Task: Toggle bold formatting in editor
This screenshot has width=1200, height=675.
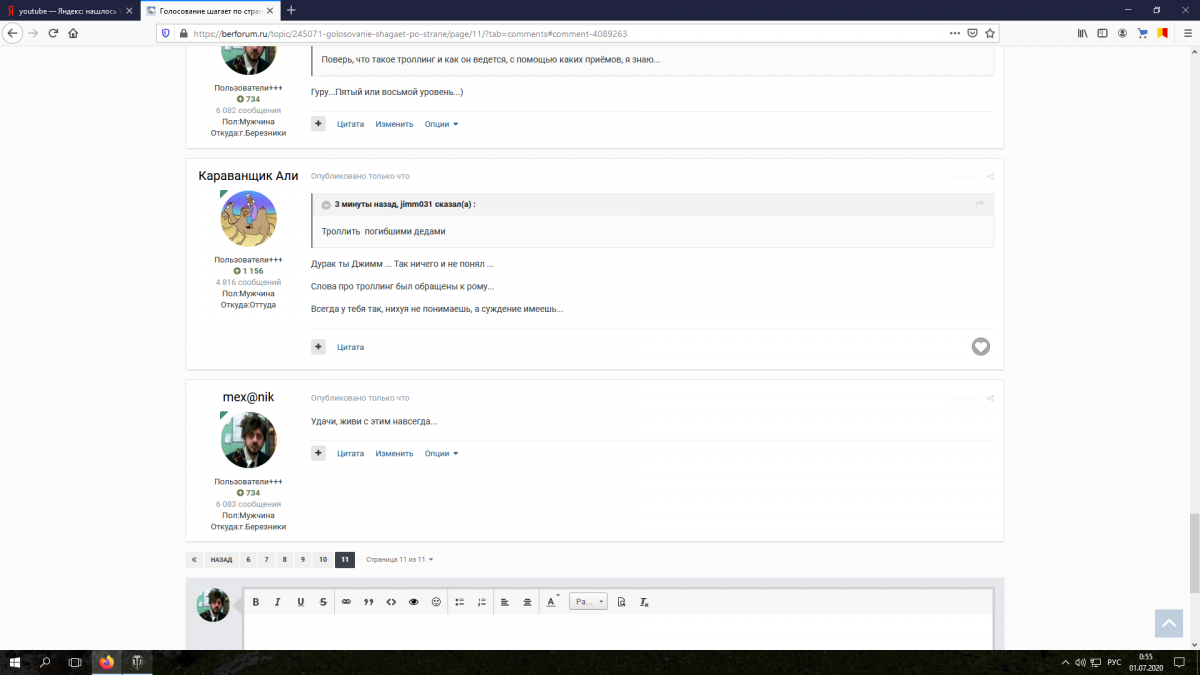Action: pos(256,602)
